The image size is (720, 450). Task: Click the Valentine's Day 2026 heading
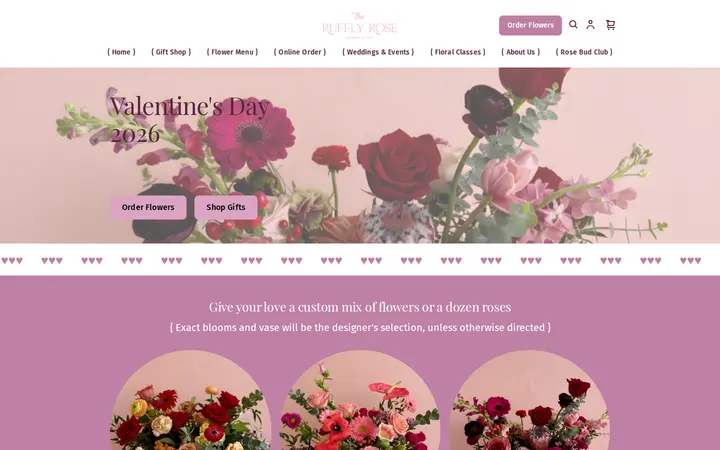tap(189, 120)
